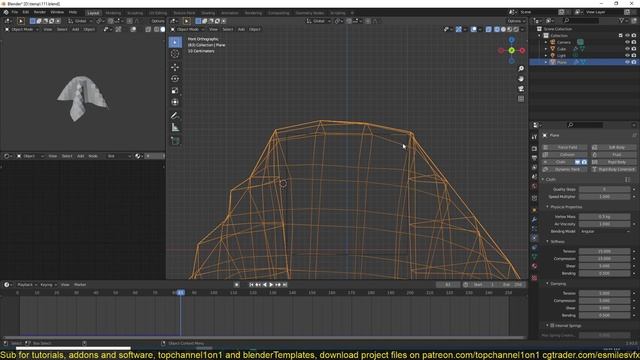Open the Physics properties tab icon

point(534,238)
